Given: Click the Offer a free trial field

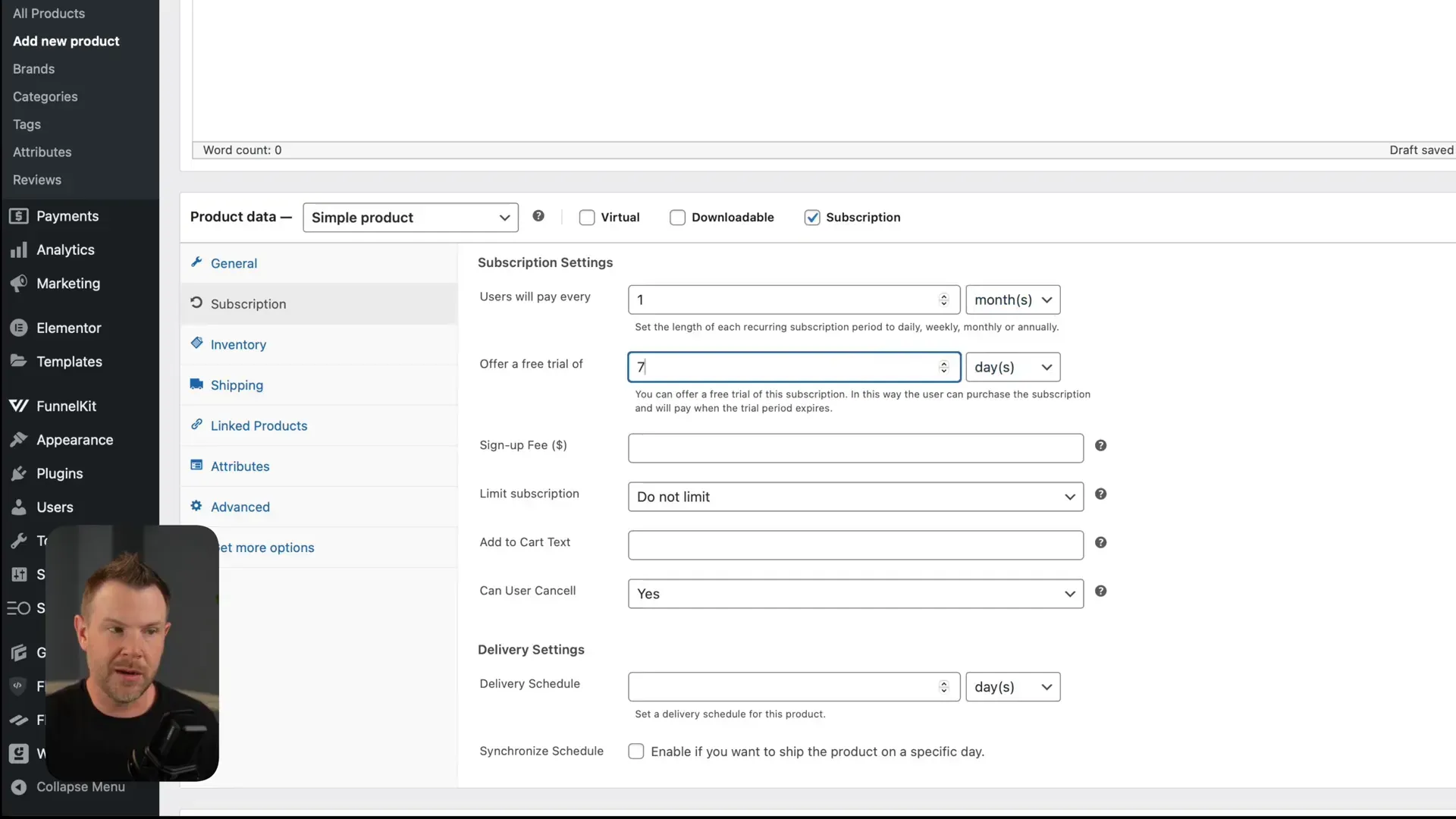Looking at the screenshot, I should pyautogui.click(x=794, y=367).
